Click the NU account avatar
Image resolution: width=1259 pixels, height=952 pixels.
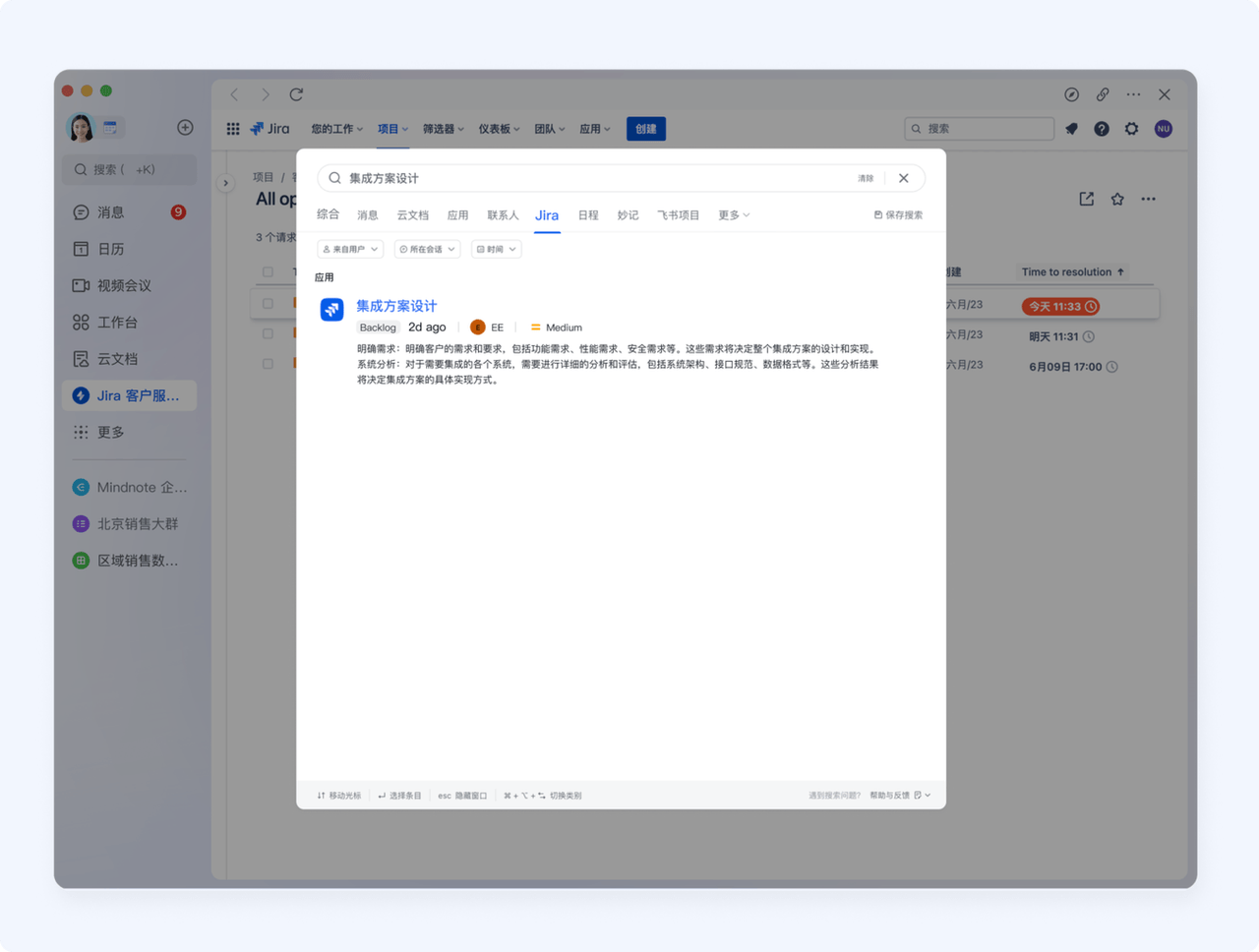(x=1164, y=129)
